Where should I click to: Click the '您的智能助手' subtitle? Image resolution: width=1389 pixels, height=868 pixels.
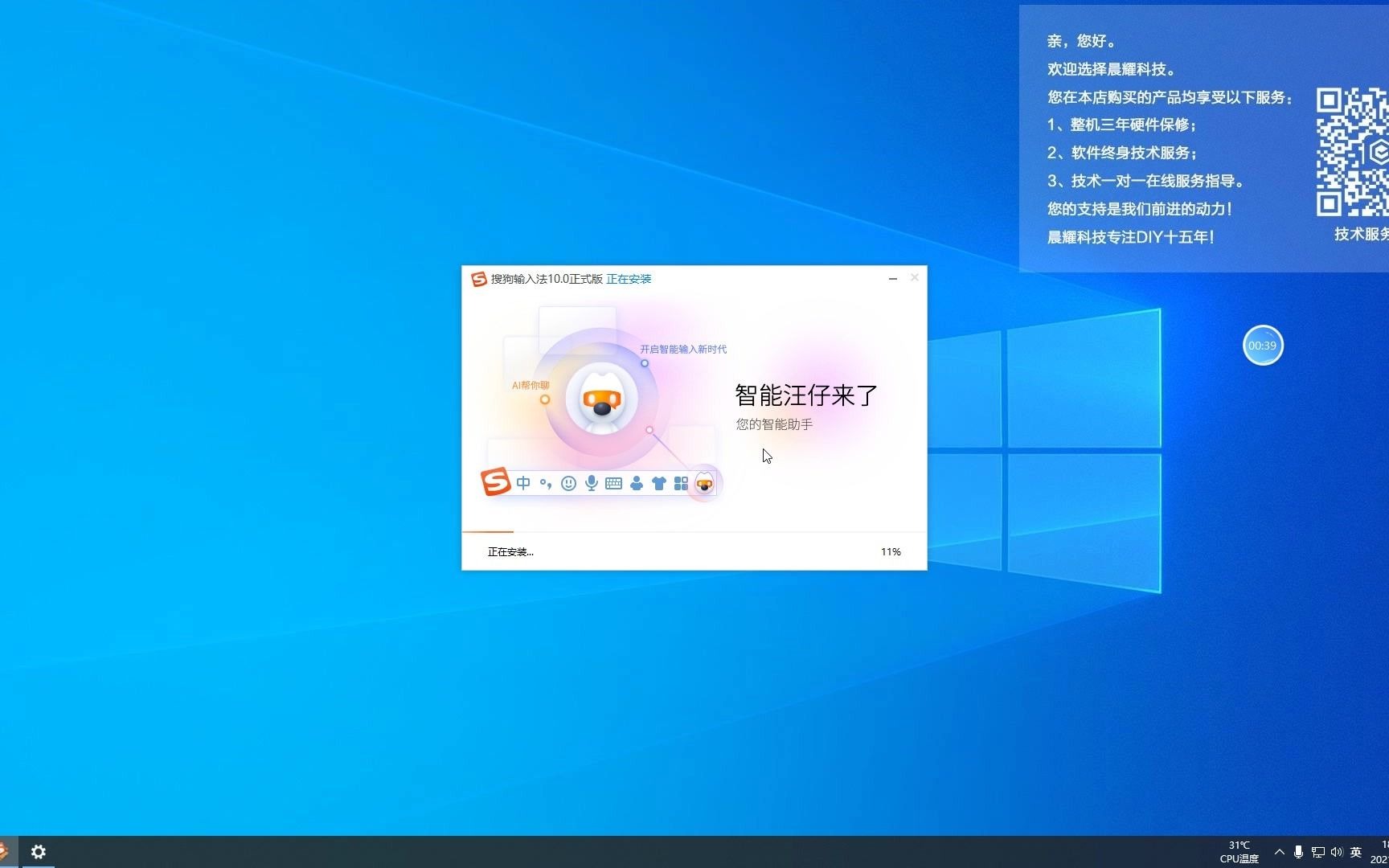(774, 424)
